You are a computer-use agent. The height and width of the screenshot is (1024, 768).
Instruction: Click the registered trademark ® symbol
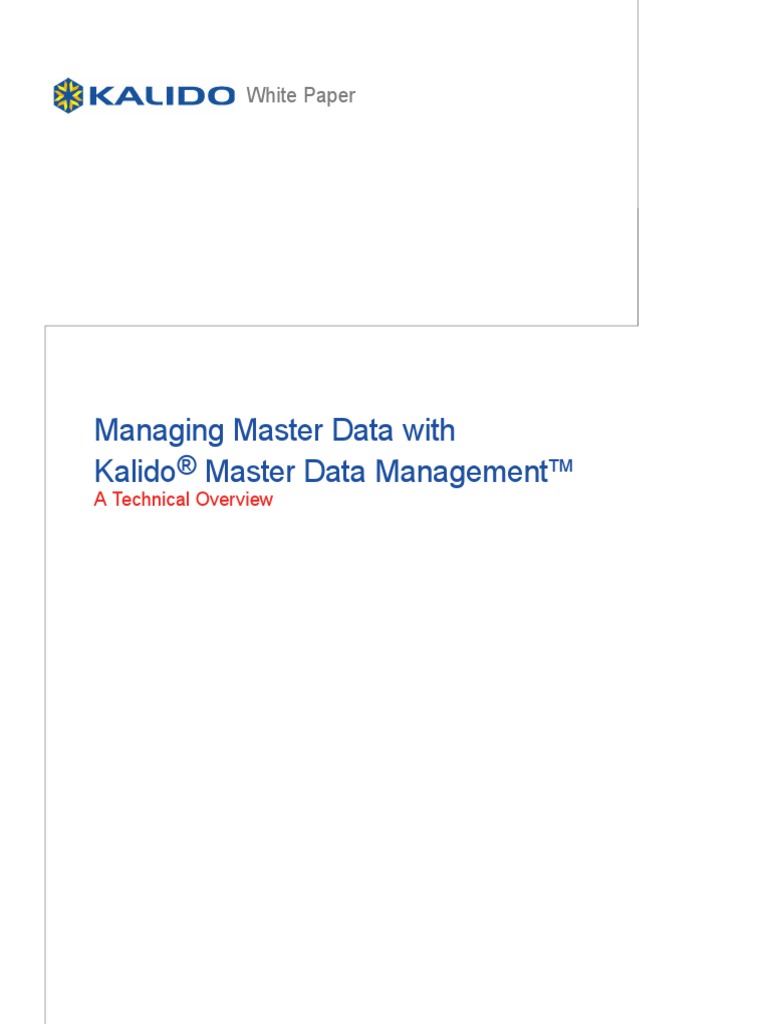186,465
